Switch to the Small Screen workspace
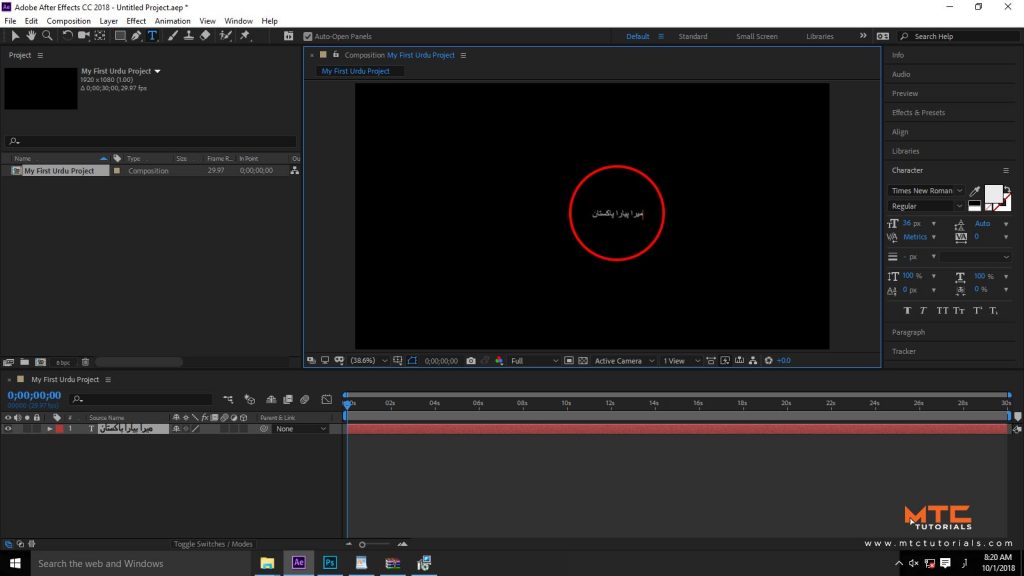1024x576 pixels. pyautogui.click(x=757, y=37)
